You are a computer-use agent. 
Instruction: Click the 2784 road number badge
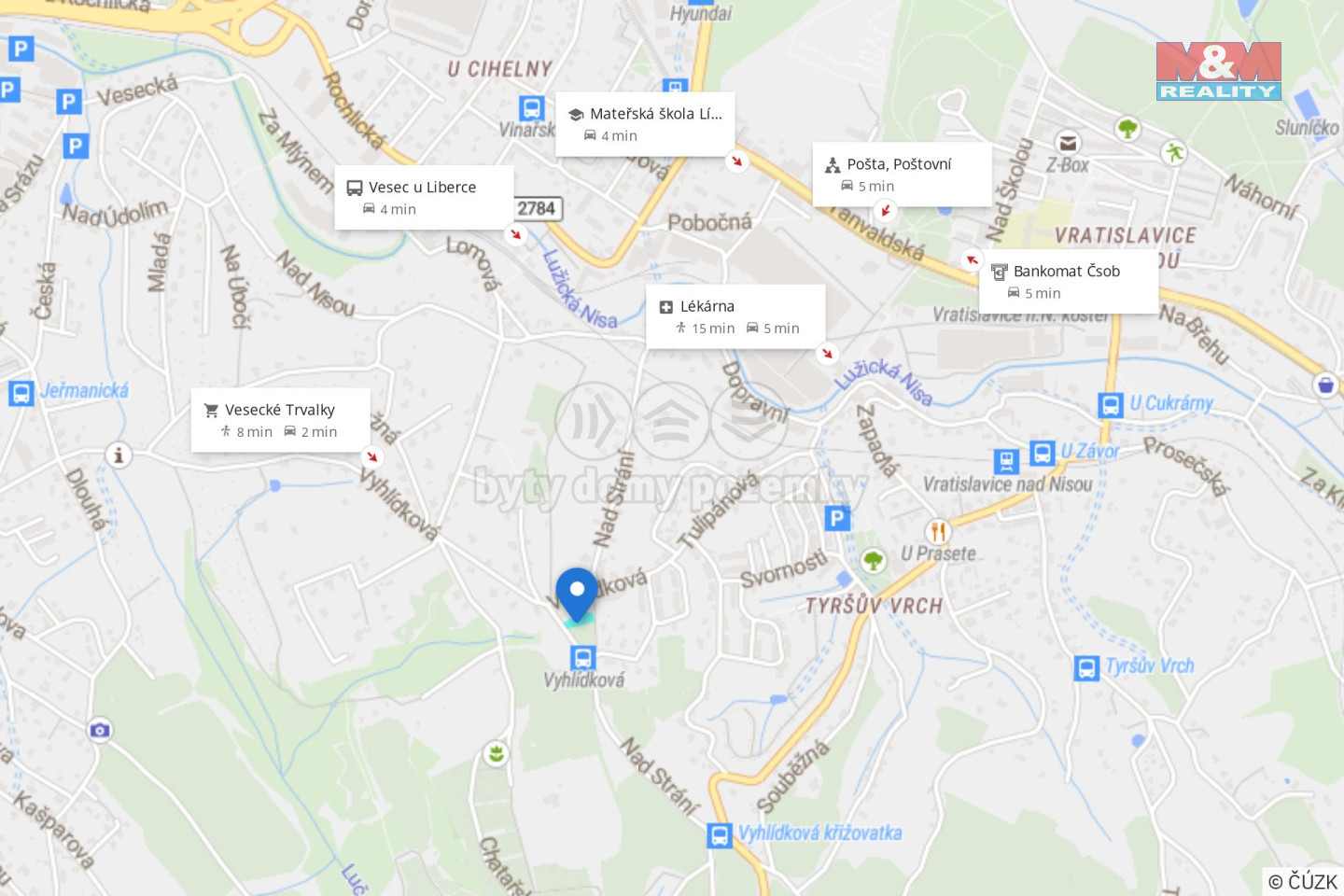coord(537,208)
